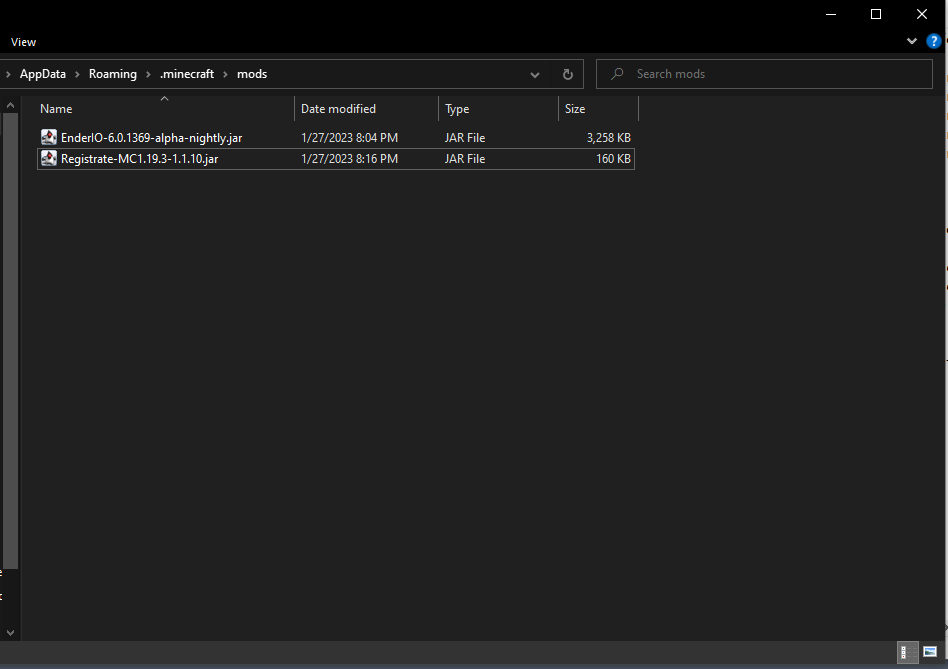Click Roaming in the address path
948x669 pixels.
click(x=112, y=74)
